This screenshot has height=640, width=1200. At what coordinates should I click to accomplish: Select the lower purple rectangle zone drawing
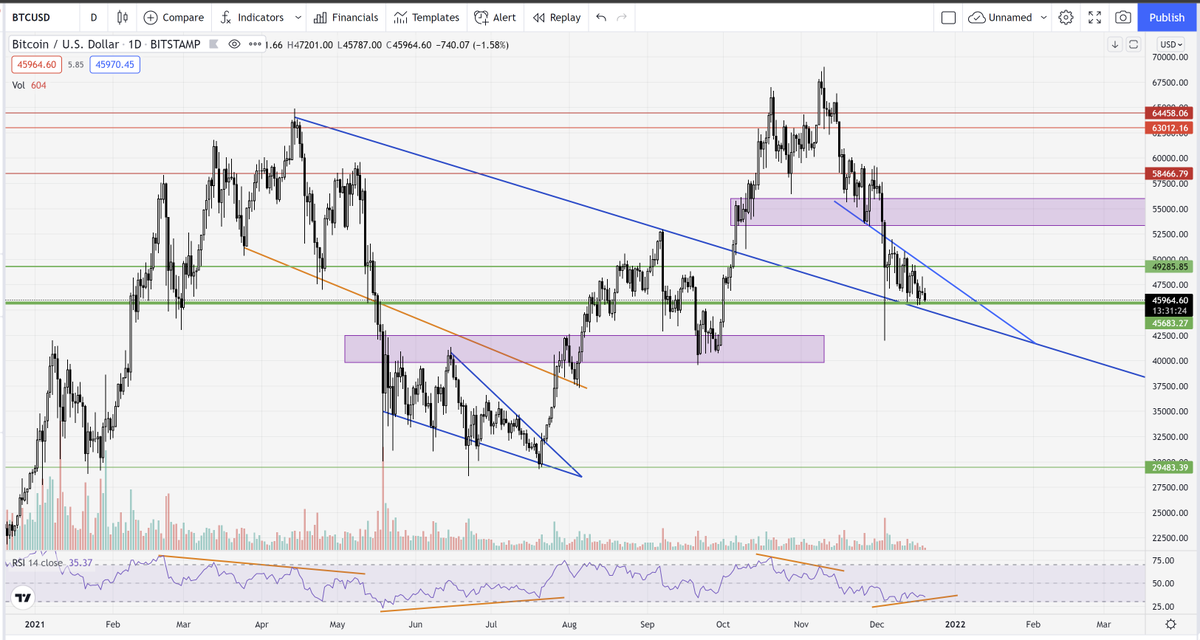point(584,348)
